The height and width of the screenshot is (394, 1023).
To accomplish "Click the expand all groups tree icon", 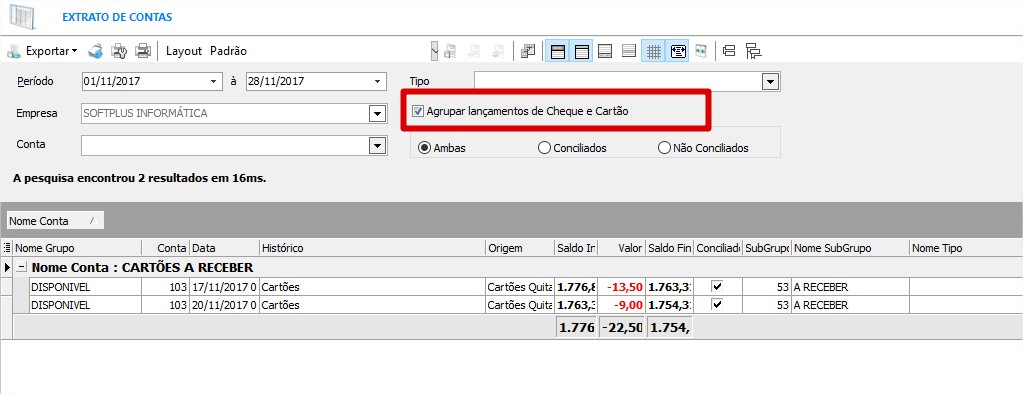I will click(754, 51).
